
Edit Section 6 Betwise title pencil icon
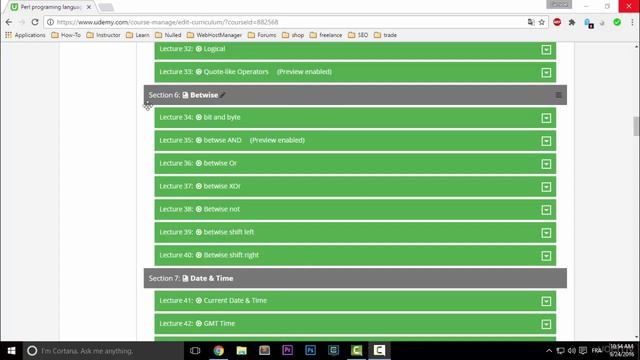coord(223,95)
